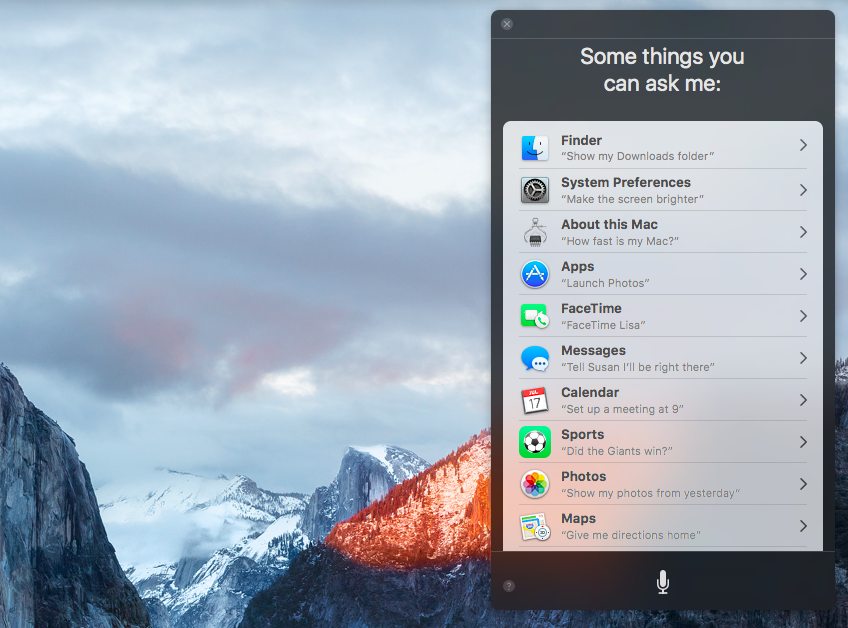The height and width of the screenshot is (628, 848).
Task: Select the Messages heading text
Action: click(x=593, y=351)
